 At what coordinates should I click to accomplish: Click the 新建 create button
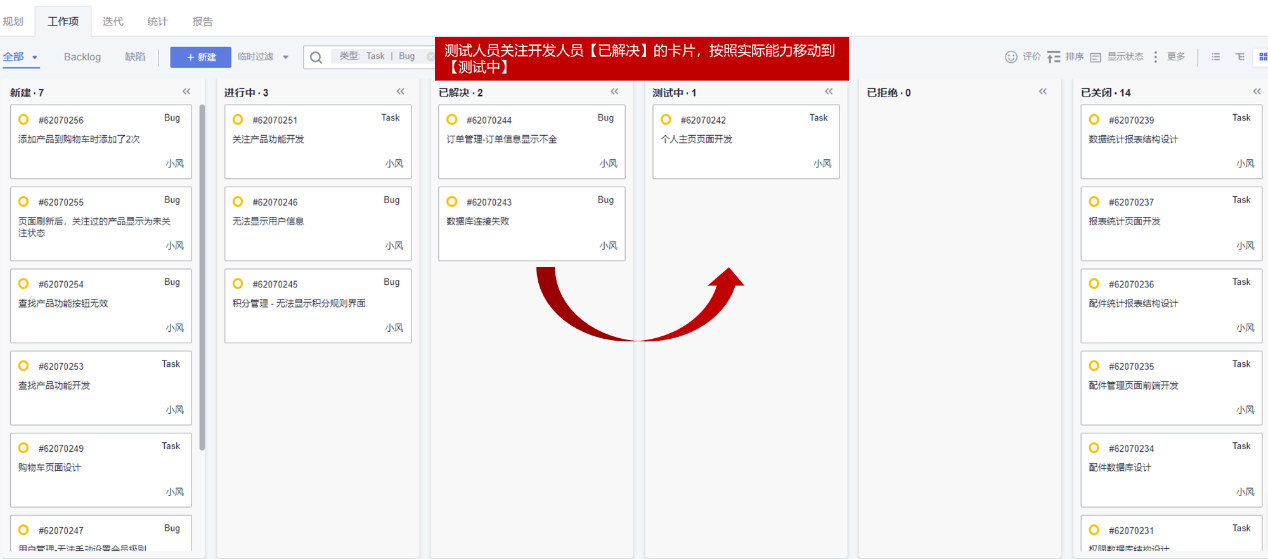(x=200, y=57)
